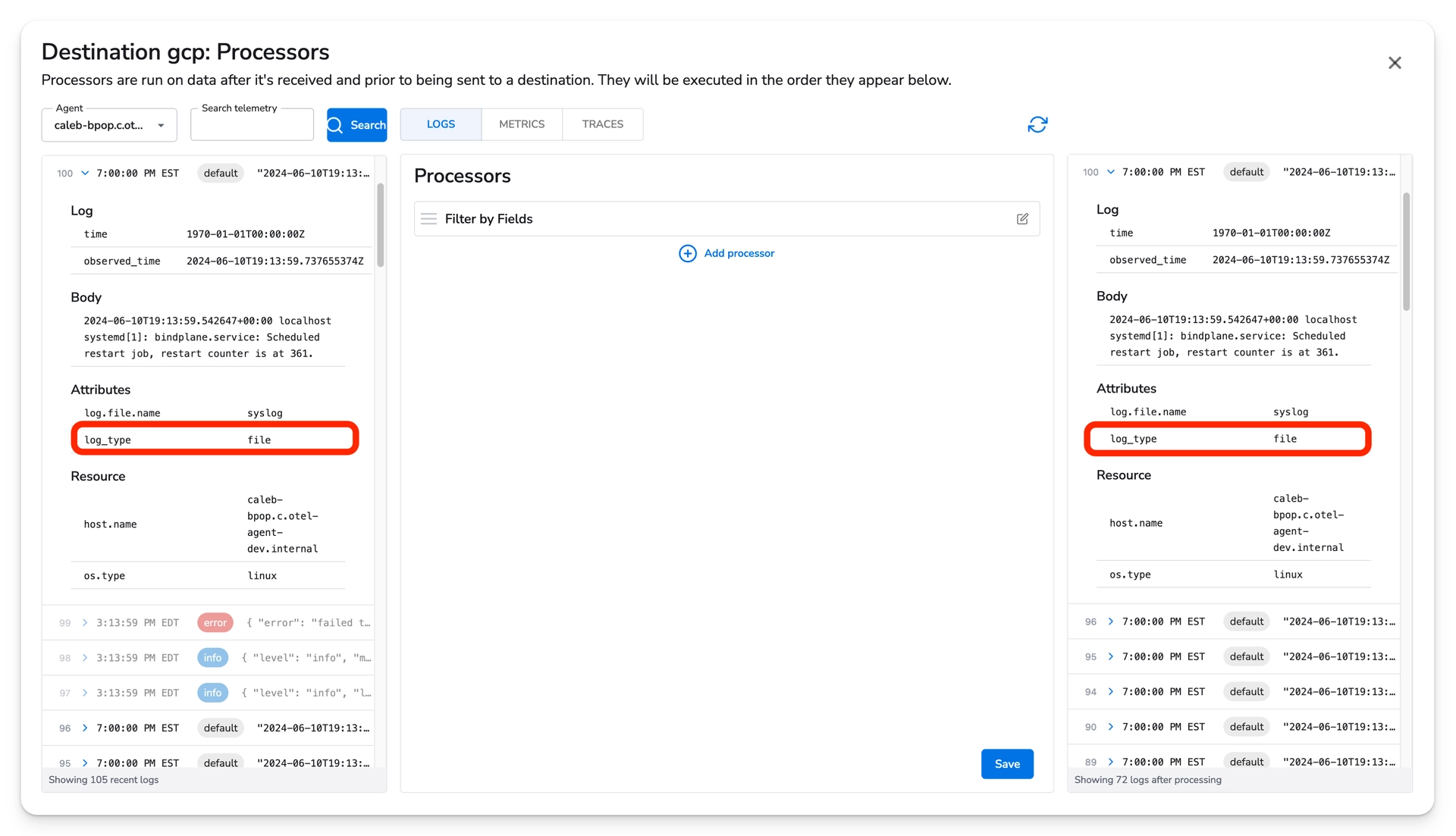Click the Search telemetry input field
Screen dimensions: 1456x836
pyautogui.click(x=252, y=126)
